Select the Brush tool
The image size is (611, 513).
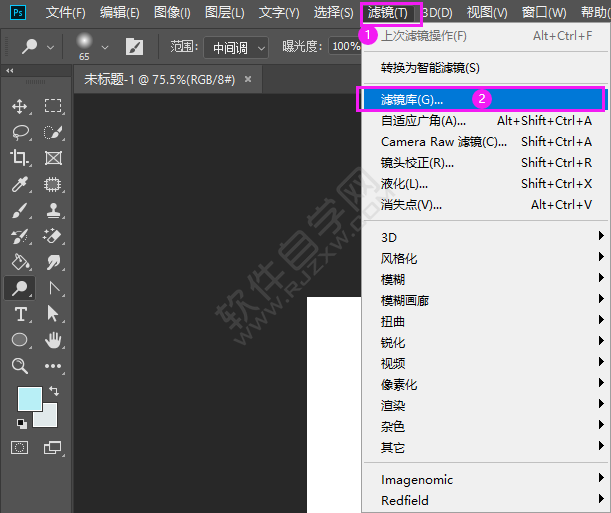tap(19, 210)
